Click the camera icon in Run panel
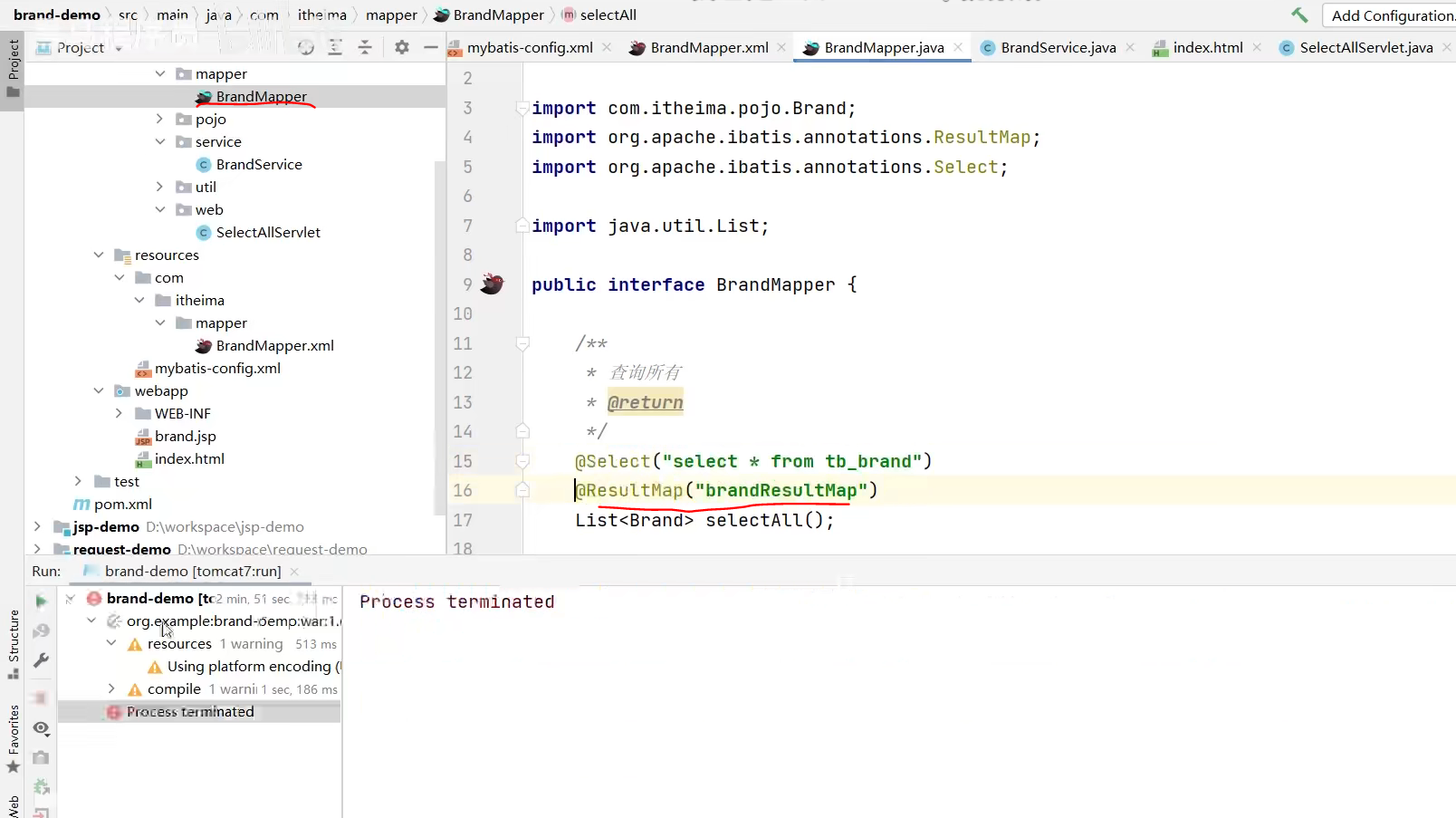 (x=41, y=757)
